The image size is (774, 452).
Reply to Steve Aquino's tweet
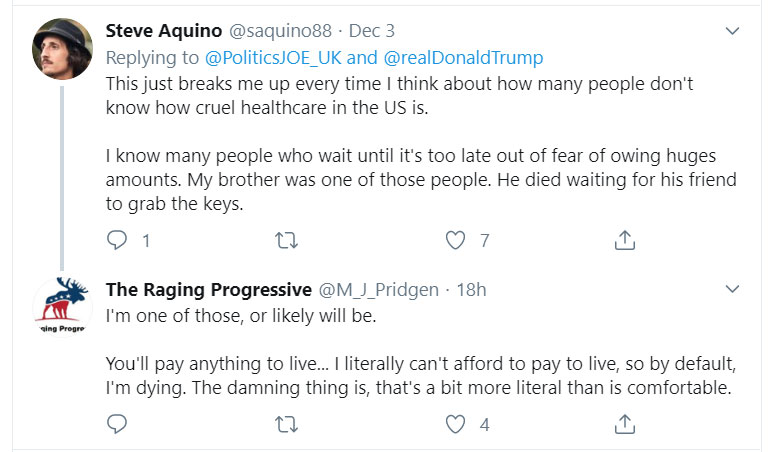click(117, 240)
